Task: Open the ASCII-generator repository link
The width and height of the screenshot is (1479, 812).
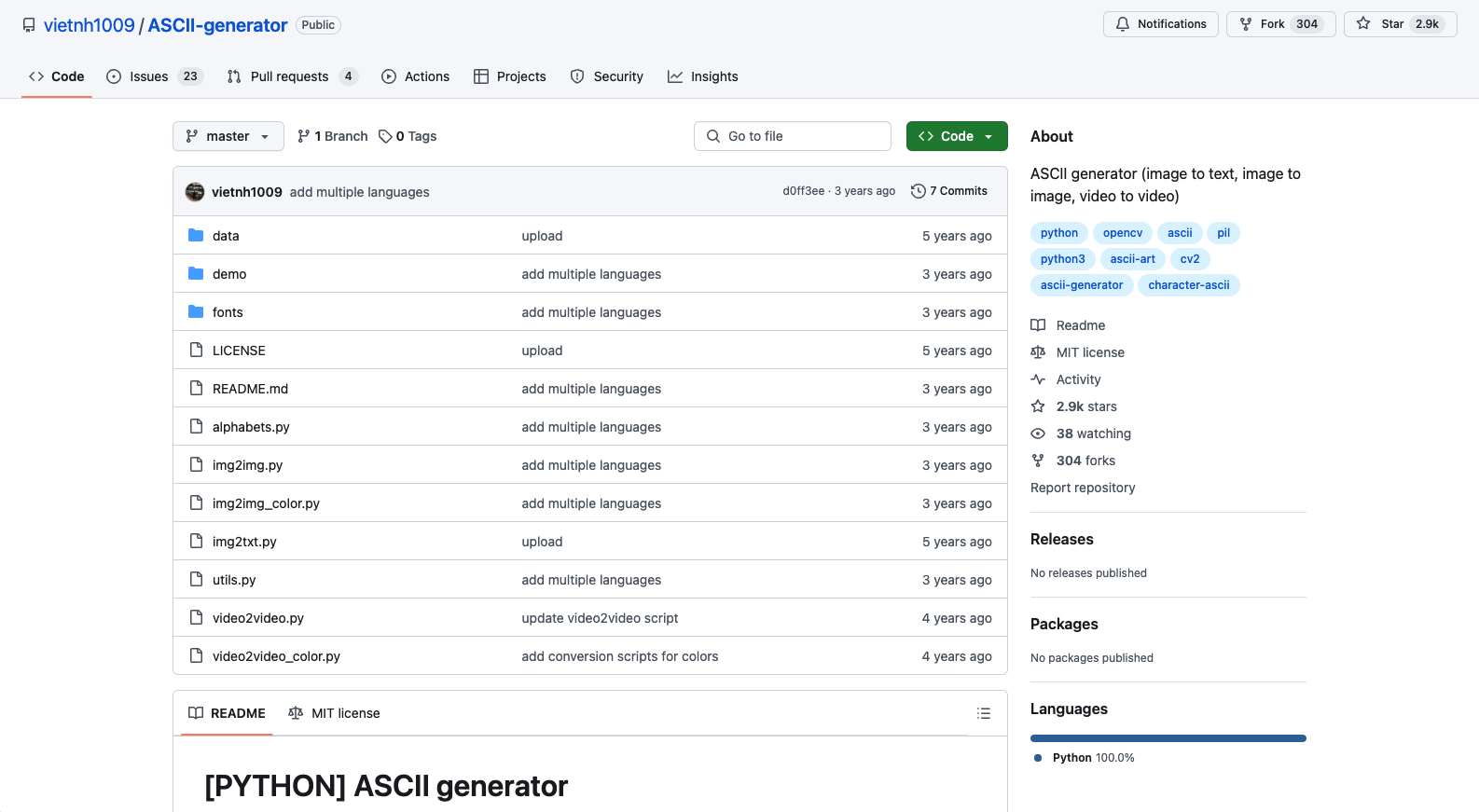Action: [217, 25]
